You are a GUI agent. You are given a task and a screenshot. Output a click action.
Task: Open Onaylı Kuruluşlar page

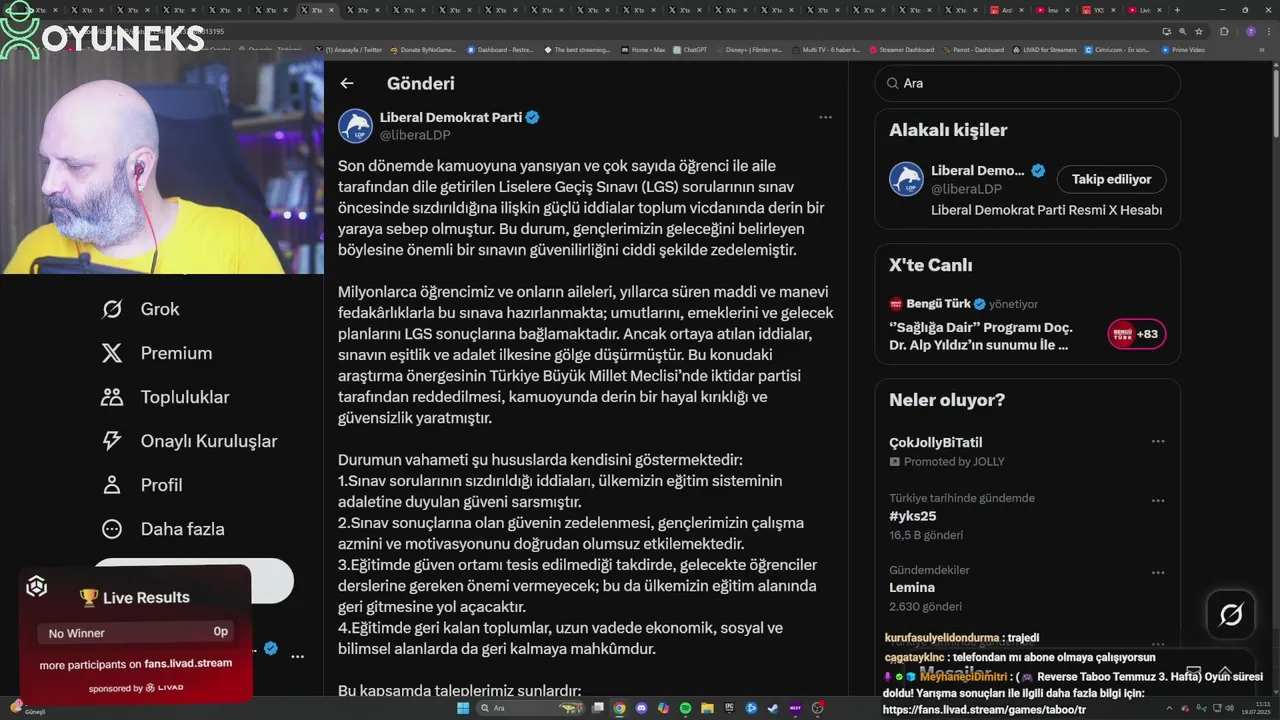point(189,441)
